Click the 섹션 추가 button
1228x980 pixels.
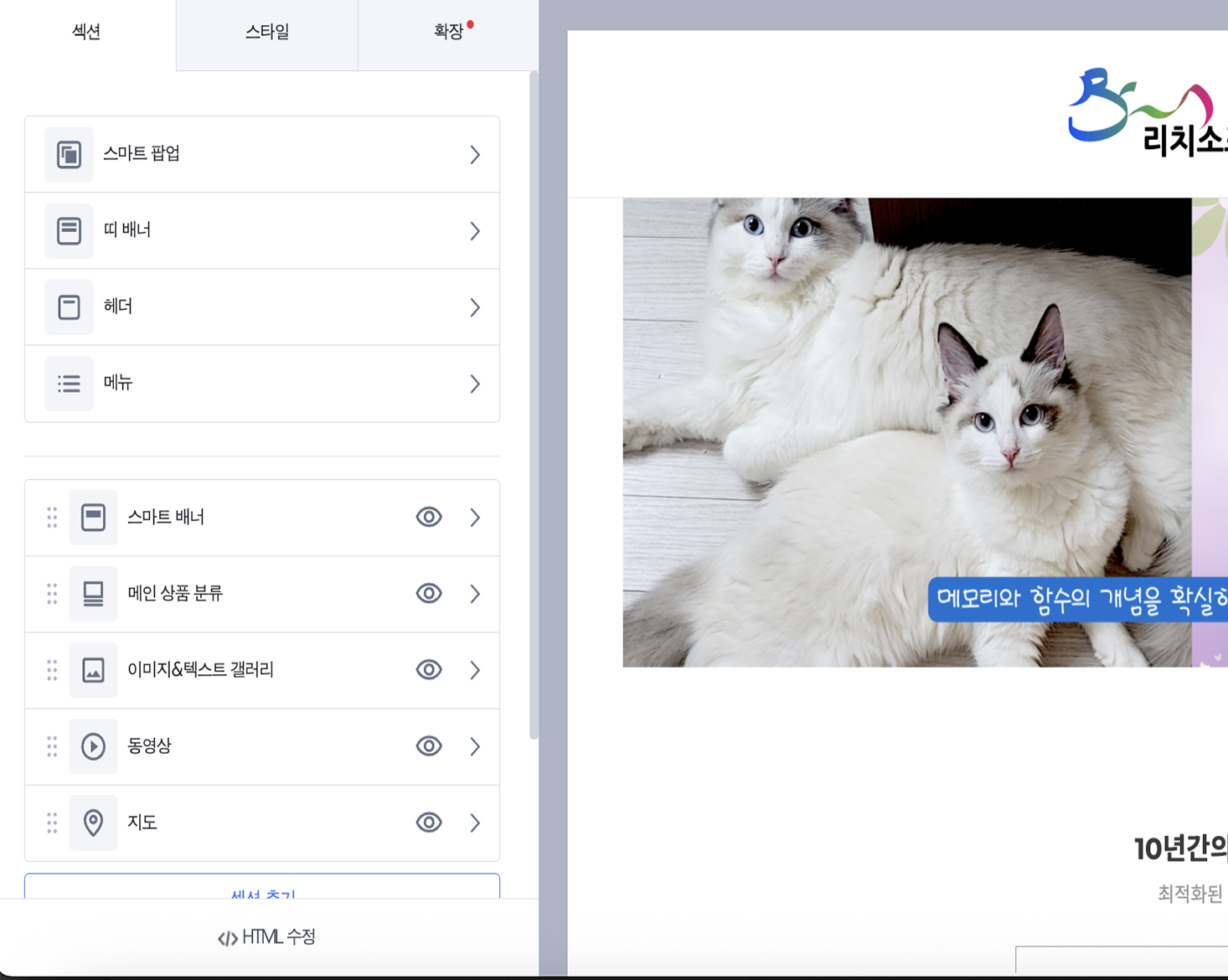click(x=262, y=890)
